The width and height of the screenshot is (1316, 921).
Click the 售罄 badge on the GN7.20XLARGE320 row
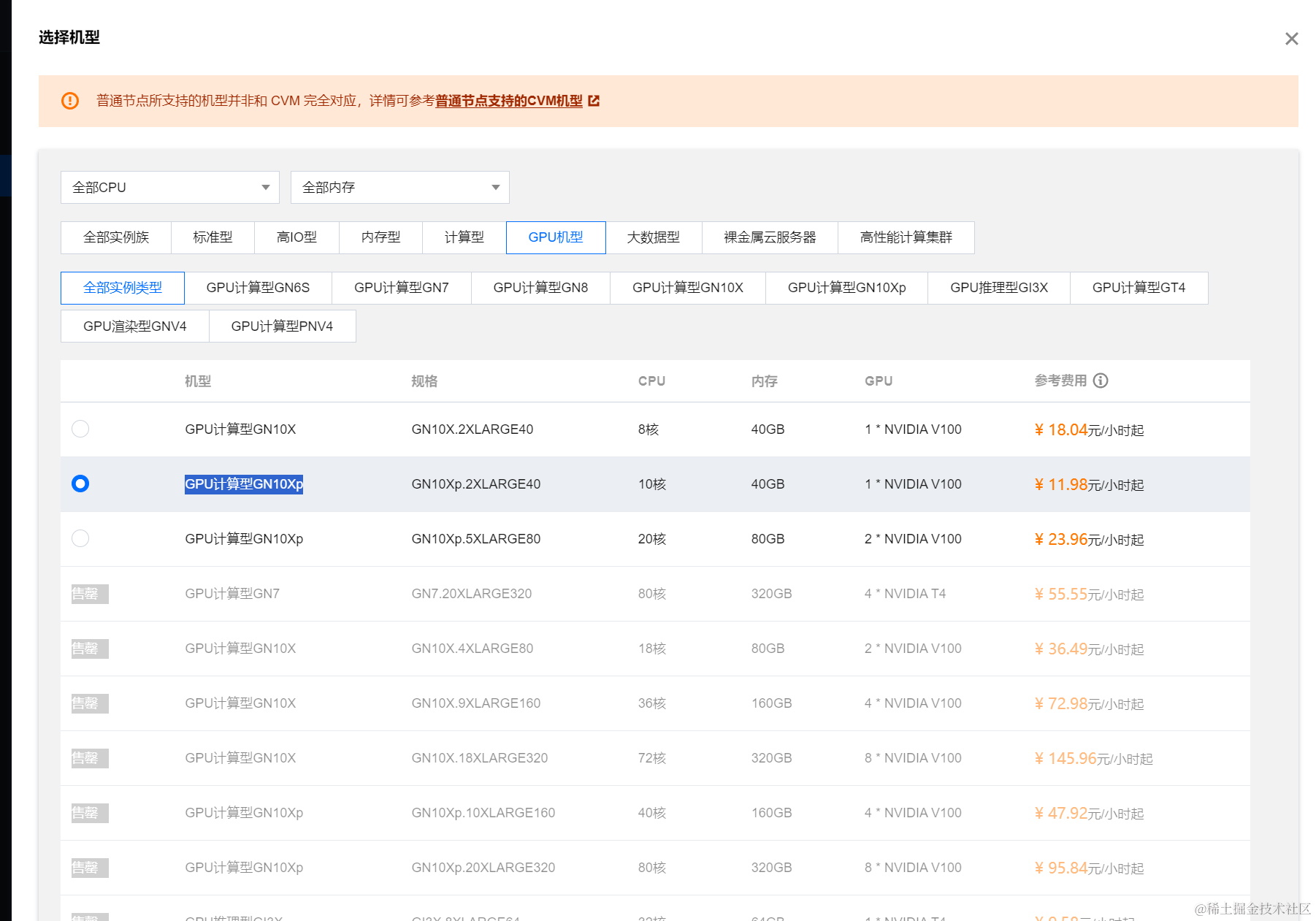(90, 594)
